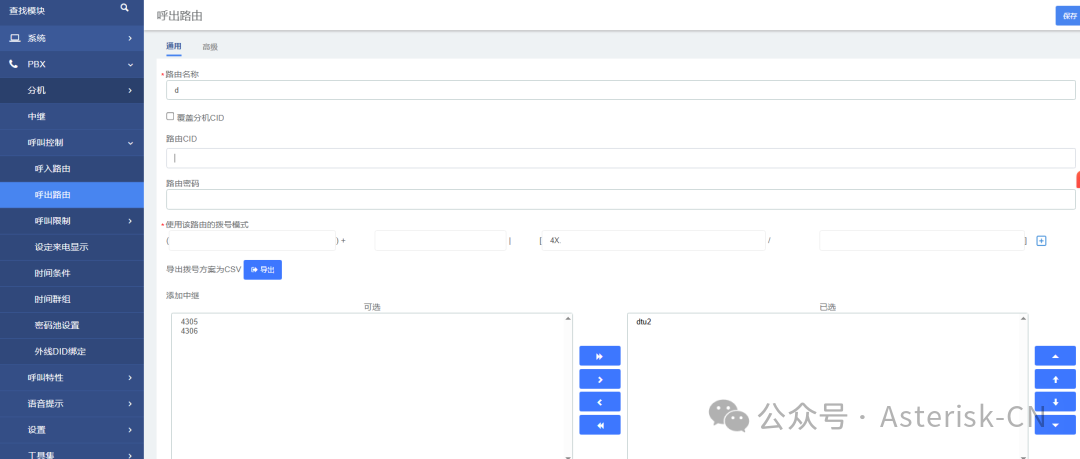Click the 路由密码 input field

coord(620,199)
